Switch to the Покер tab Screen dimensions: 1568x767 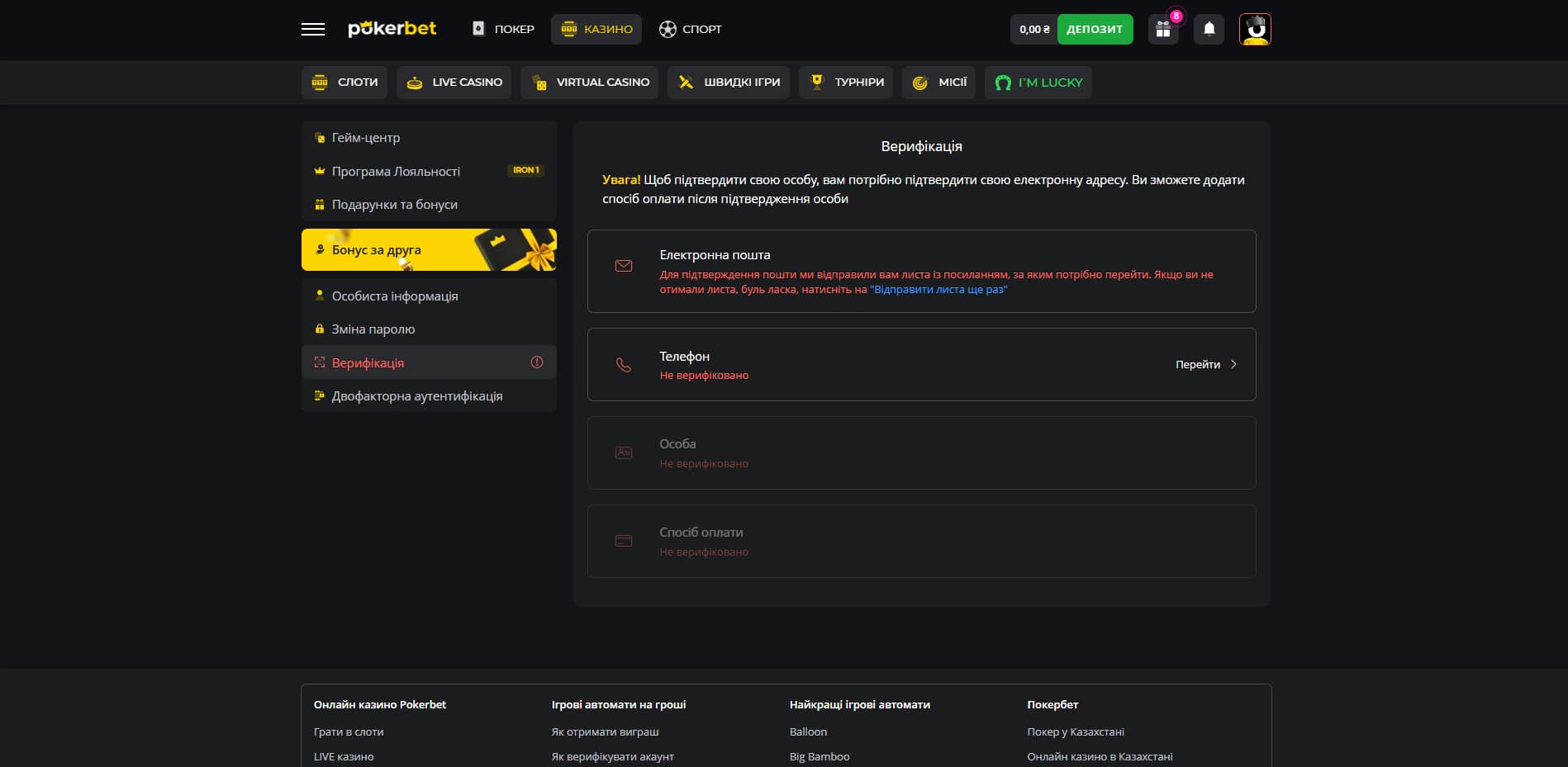[503, 29]
